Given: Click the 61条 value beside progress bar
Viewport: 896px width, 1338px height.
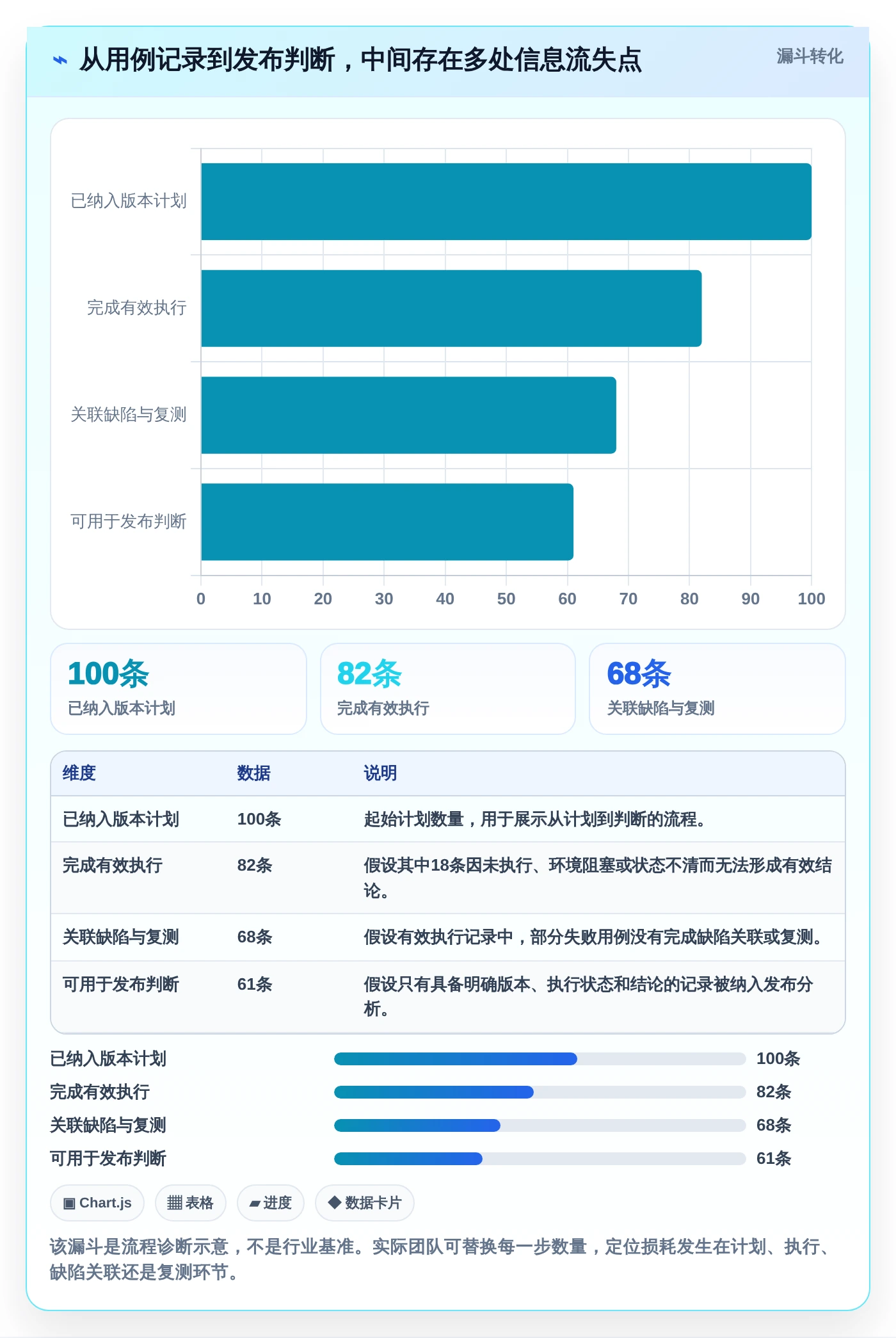Looking at the screenshot, I should pos(774,1159).
